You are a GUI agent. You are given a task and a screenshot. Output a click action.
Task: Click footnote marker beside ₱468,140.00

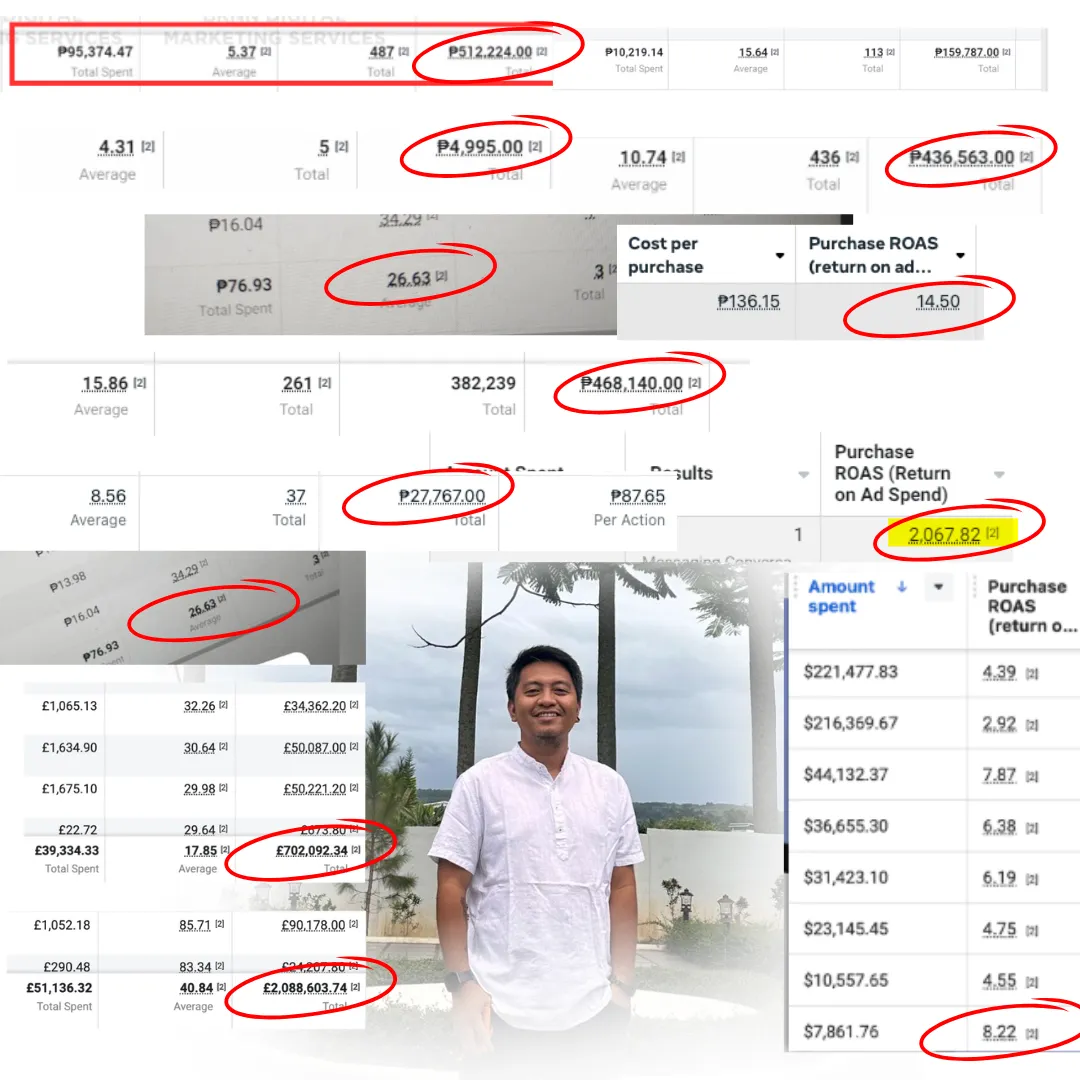pyautogui.click(x=695, y=382)
